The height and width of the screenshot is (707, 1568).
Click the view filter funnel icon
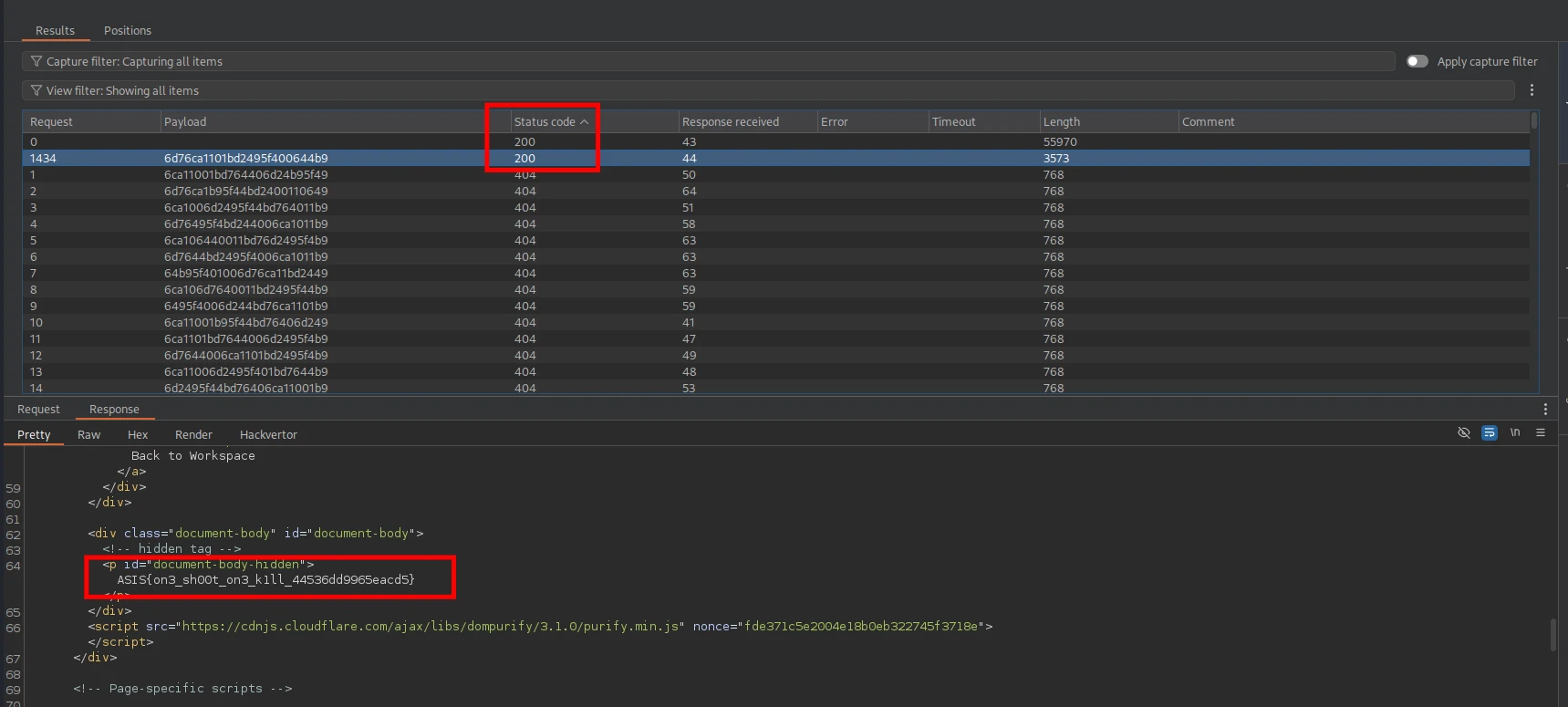pyautogui.click(x=36, y=90)
